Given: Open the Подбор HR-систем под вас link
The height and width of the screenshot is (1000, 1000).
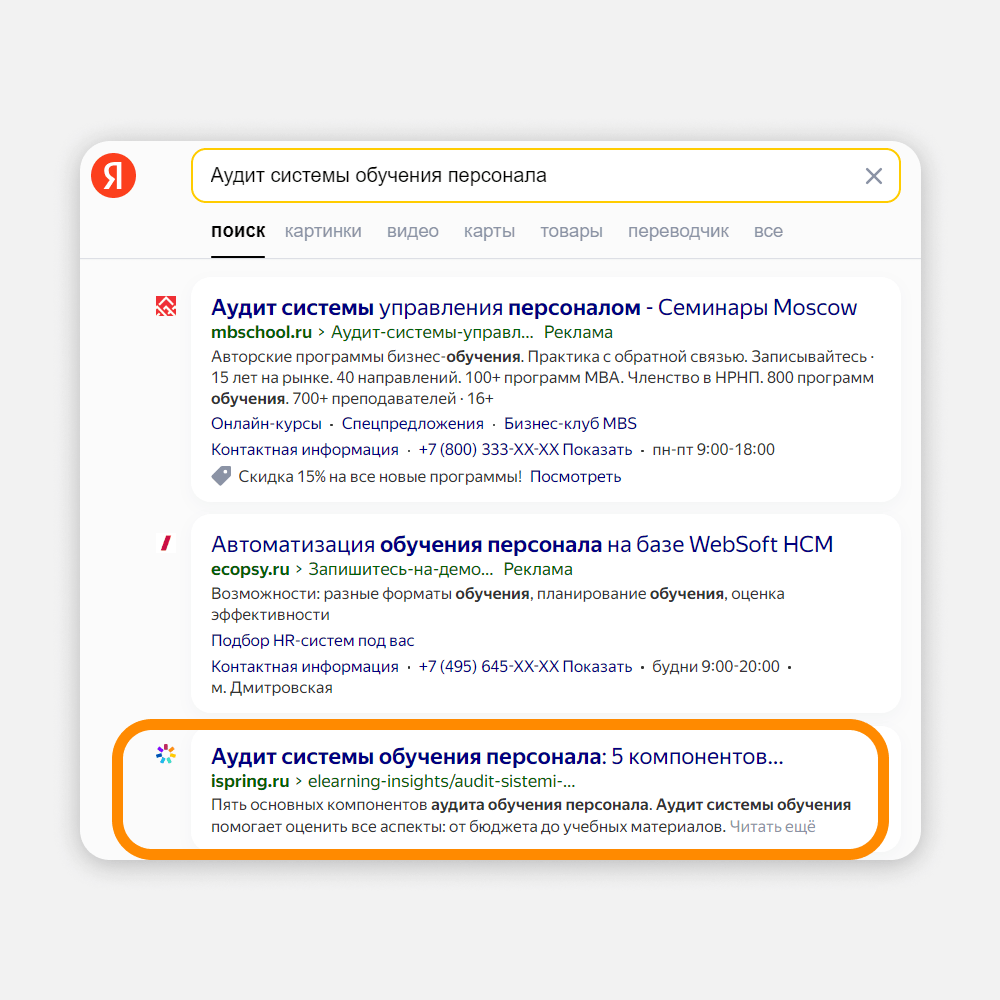Looking at the screenshot, I should point(312,640).
